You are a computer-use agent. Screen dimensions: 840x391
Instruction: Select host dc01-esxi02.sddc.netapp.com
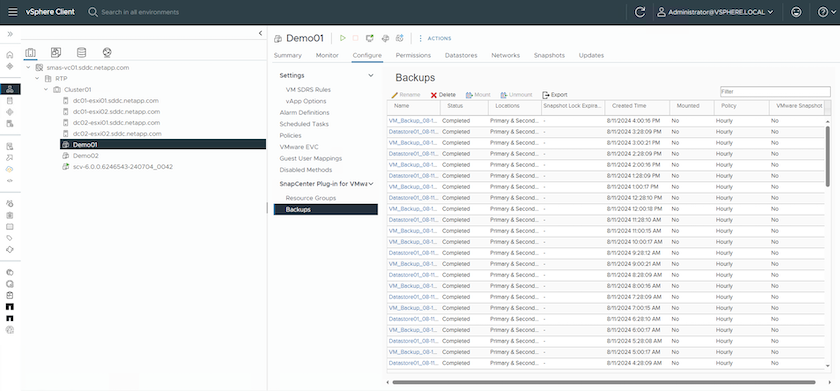116,112
